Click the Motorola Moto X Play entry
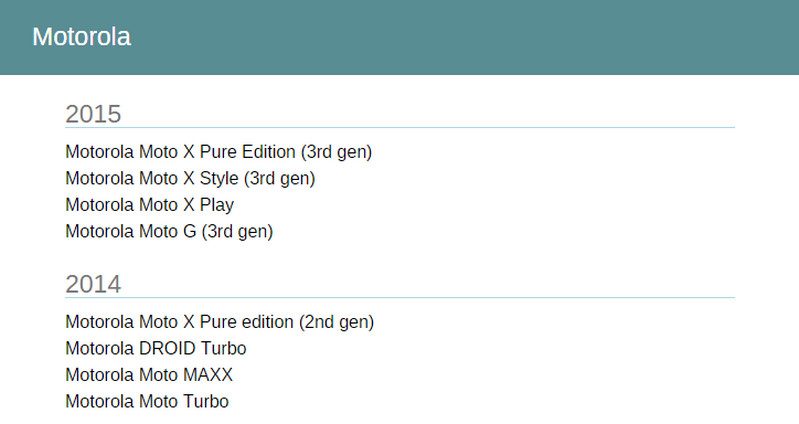 pyautogui.click(x=149, y=205)
